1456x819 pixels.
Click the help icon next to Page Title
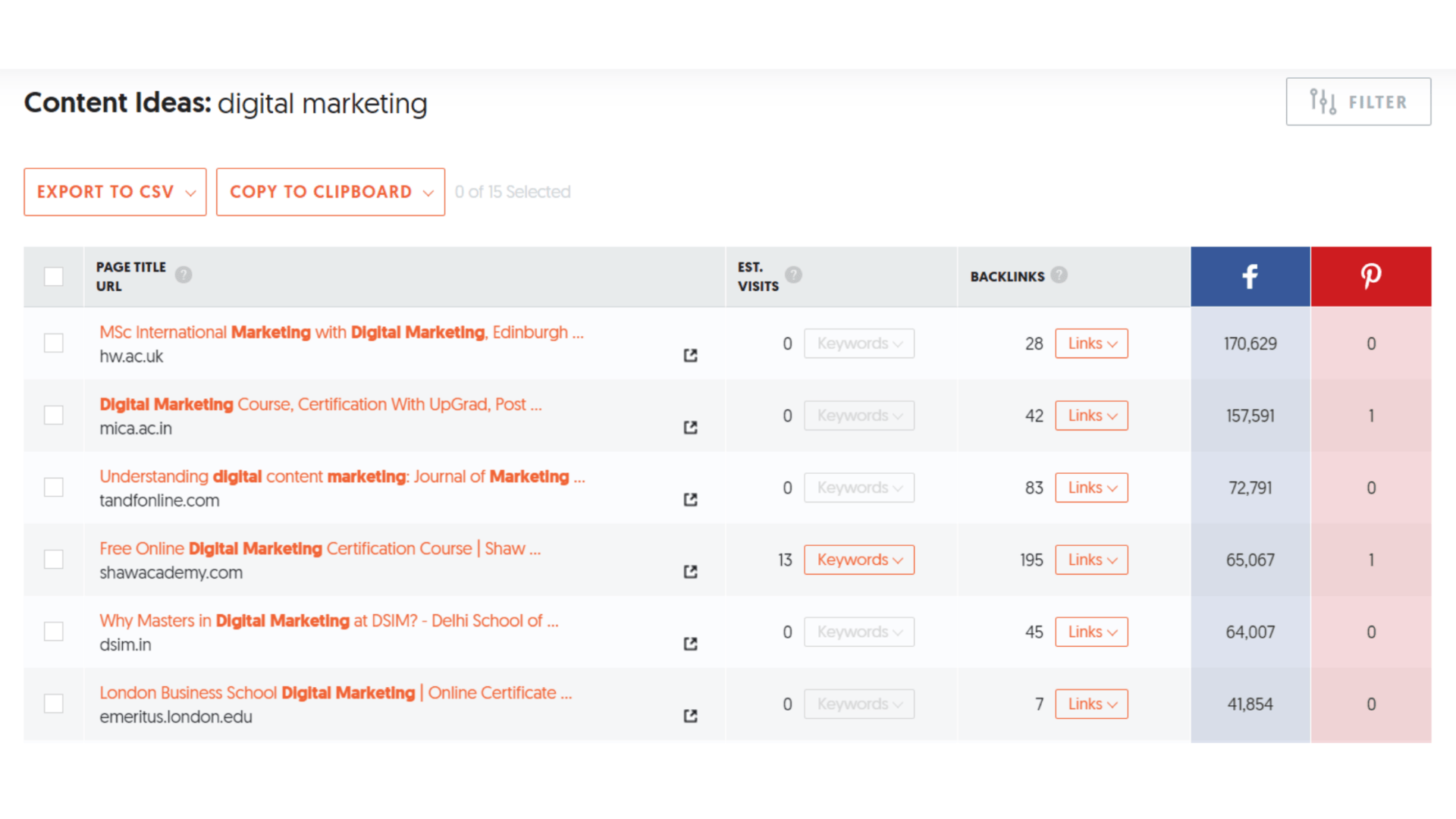(x=184, y=275)
